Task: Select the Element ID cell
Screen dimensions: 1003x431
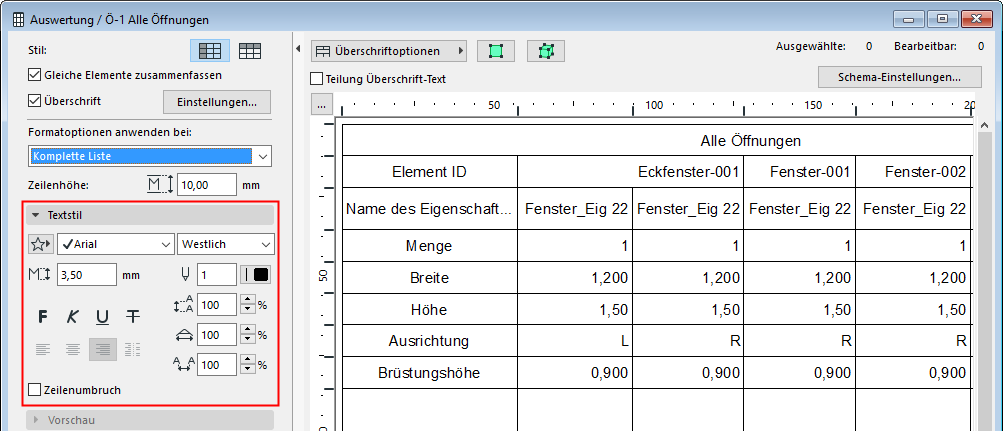Action: [x=429, y=171]
